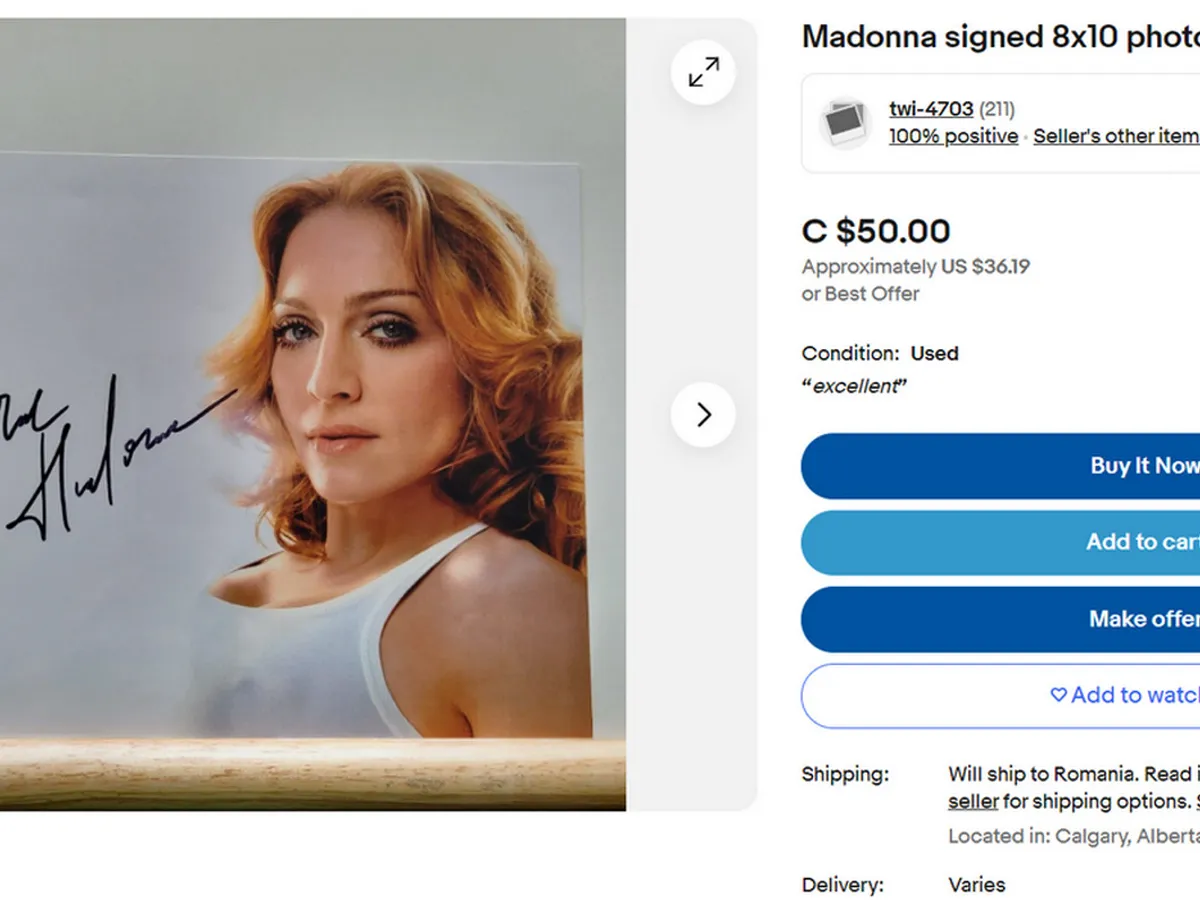Expand product image to full screen
The width and height of the screenshot is (1200, 900).
point(703,72)
